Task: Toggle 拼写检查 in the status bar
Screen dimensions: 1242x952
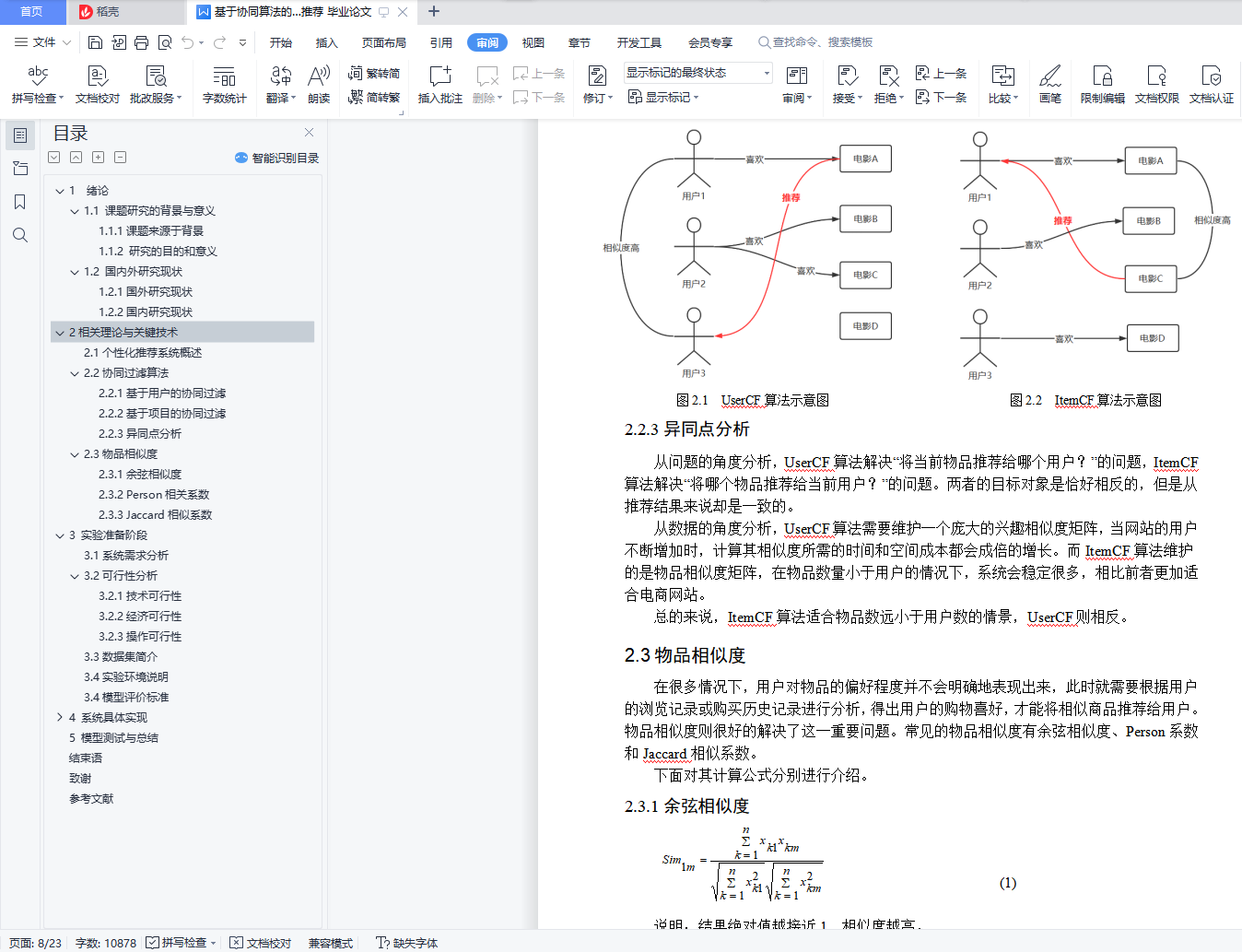Action: click(182, 943)
